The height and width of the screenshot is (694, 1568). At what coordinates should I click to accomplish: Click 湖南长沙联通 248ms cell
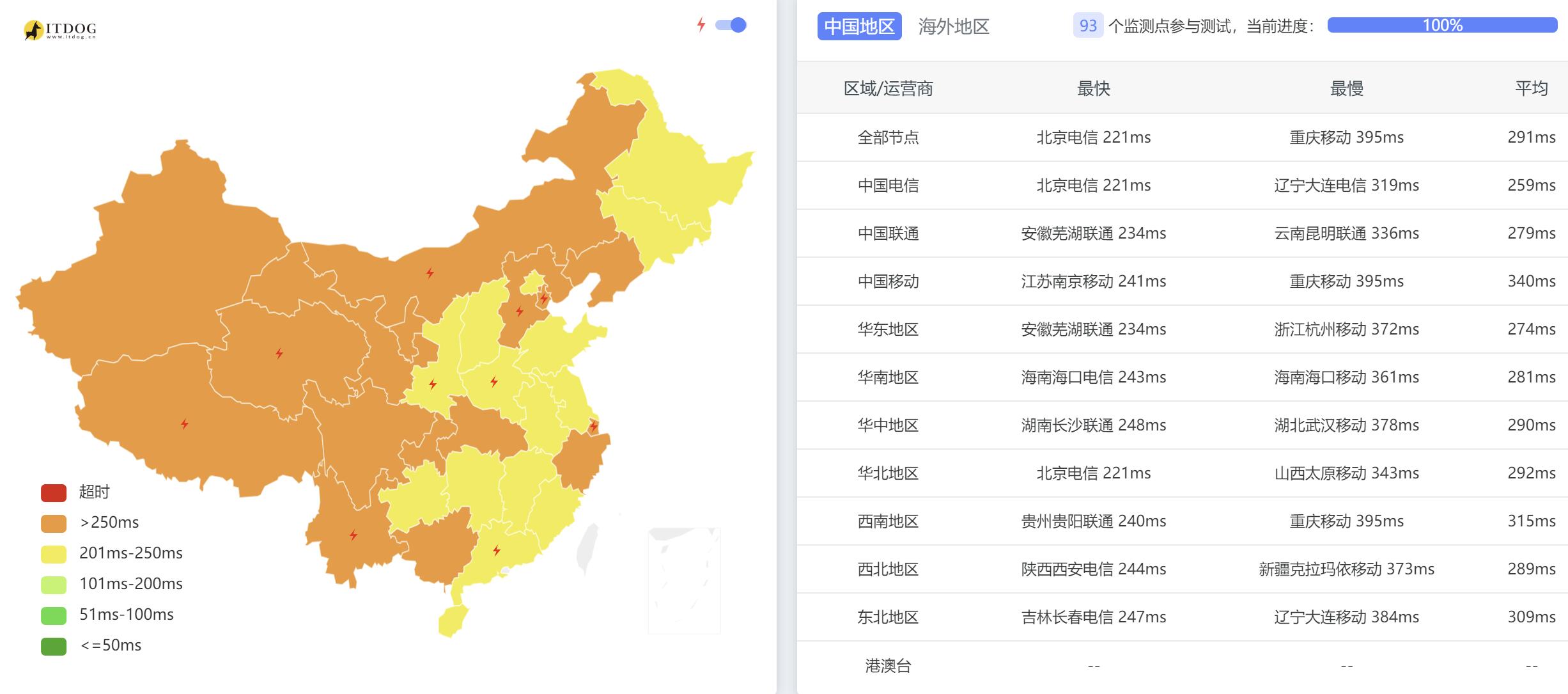click(x=1094, y=425)
